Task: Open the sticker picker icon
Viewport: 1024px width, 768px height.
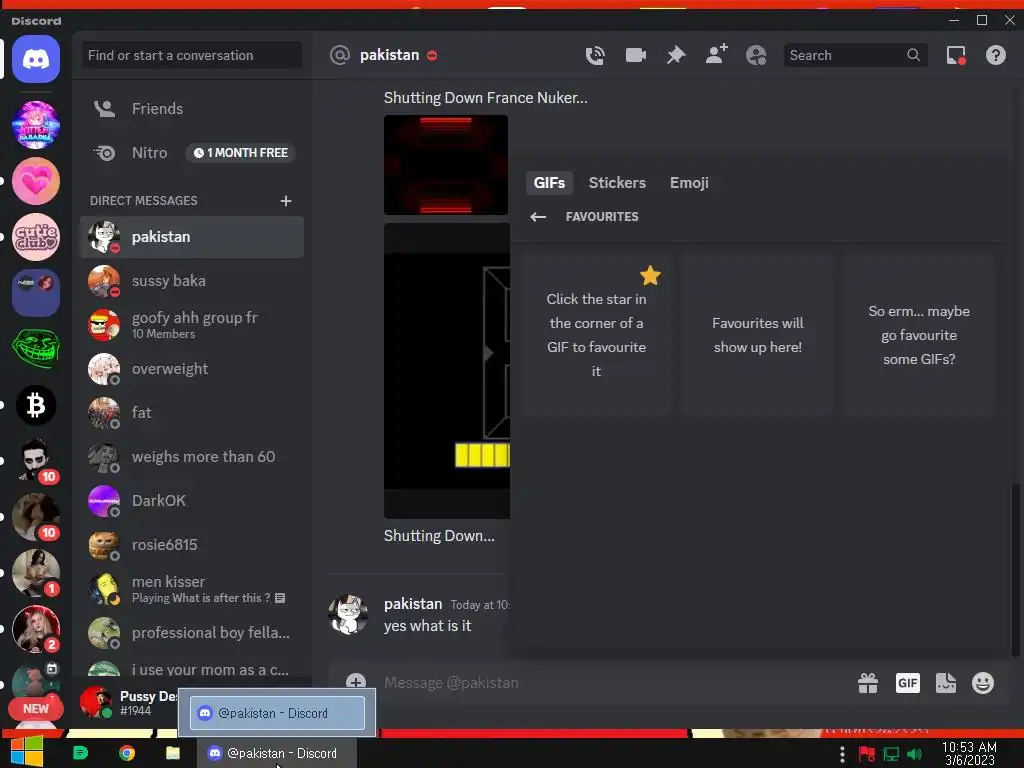Action: 946,683
